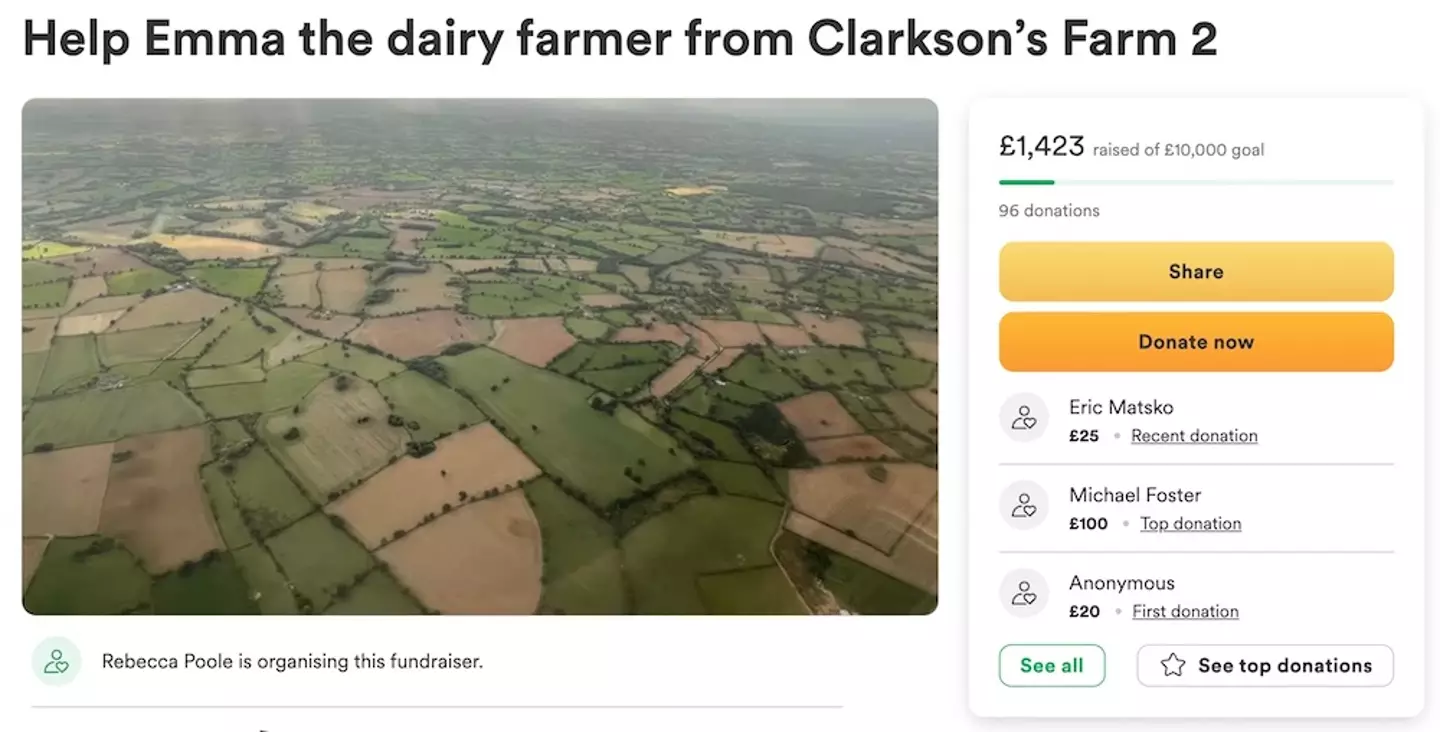Click the Anonymous donor avatar icon
1440x732 pixels.
tap(1024, 594)
